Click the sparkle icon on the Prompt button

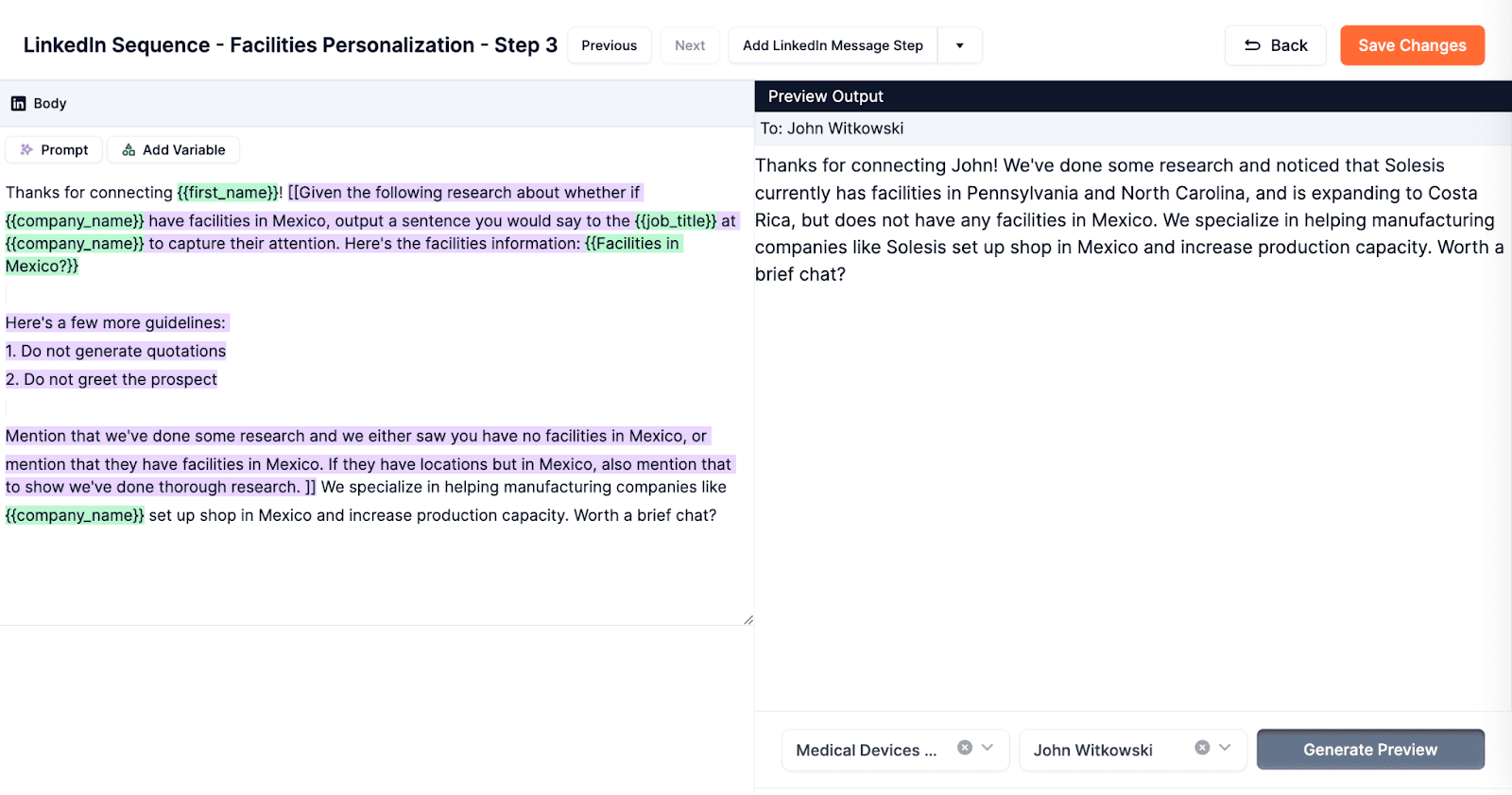(26, 149)
